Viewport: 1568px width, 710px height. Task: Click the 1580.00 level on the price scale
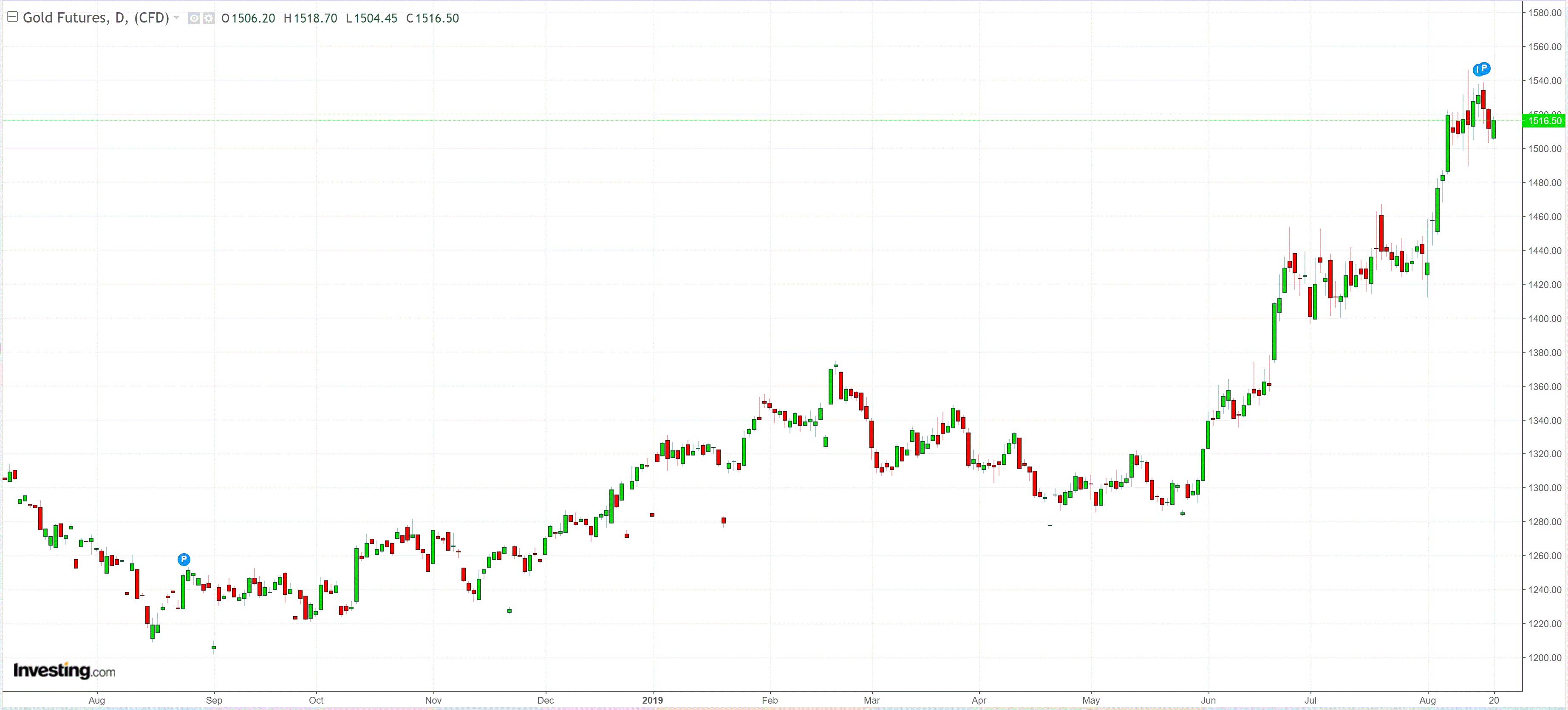[x=1544, y=13]
